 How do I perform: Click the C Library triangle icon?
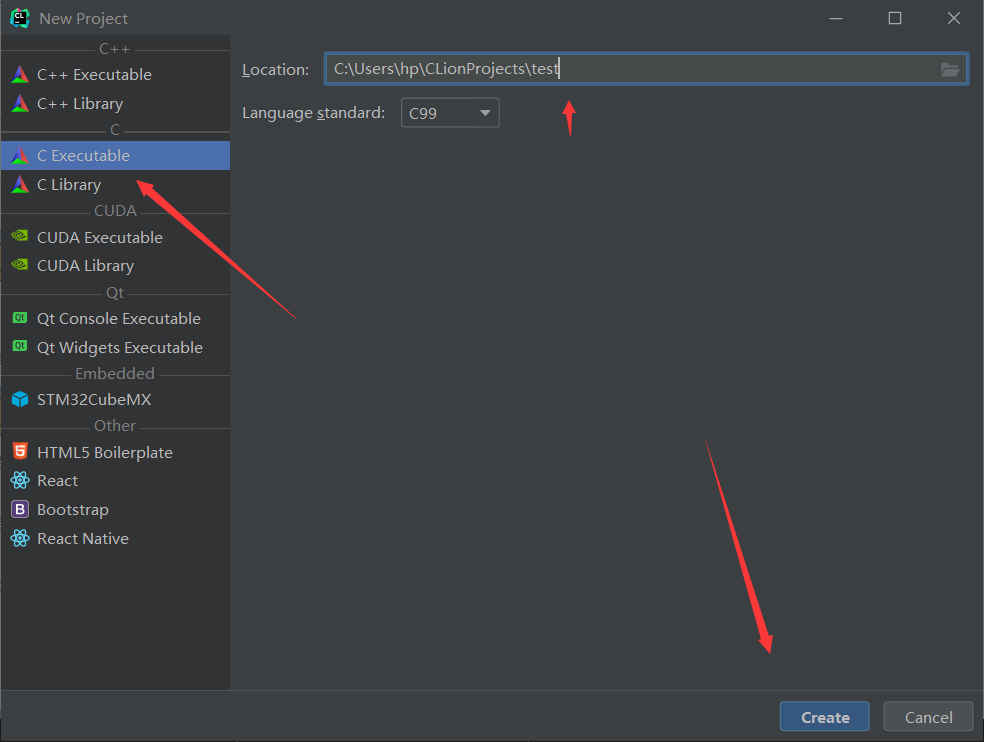point(20,185)
